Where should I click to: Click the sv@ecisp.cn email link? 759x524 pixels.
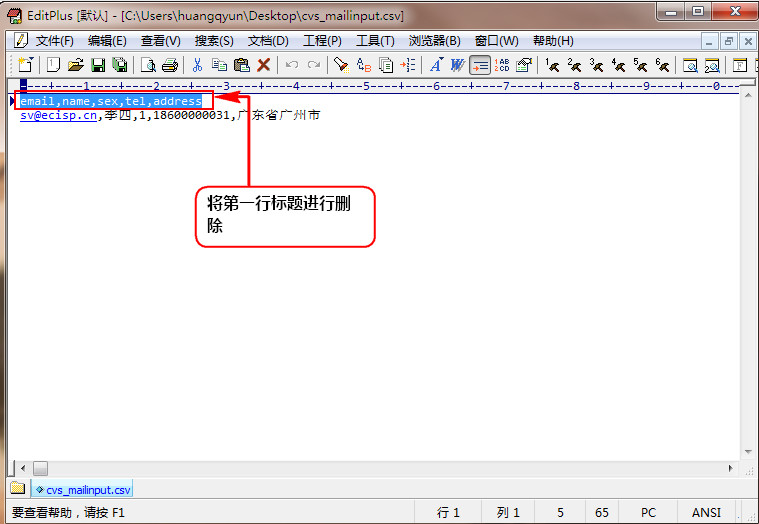(59, 116)
